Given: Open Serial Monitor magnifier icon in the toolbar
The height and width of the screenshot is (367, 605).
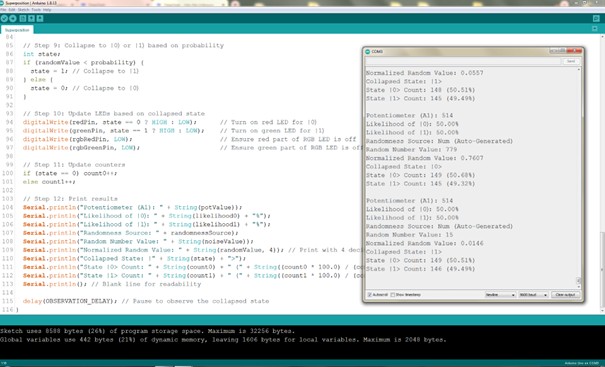Looking at the screenshot, I should click(596, 18).
